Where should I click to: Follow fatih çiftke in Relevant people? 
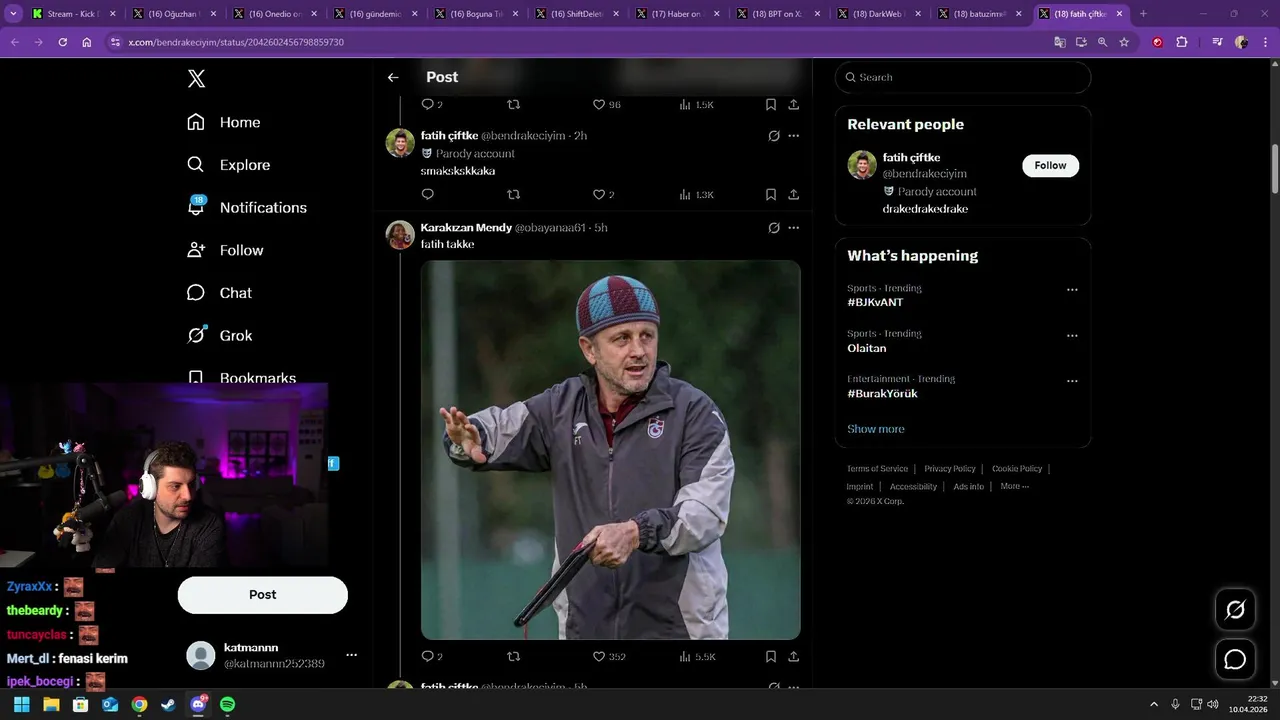click(1050, 166)
